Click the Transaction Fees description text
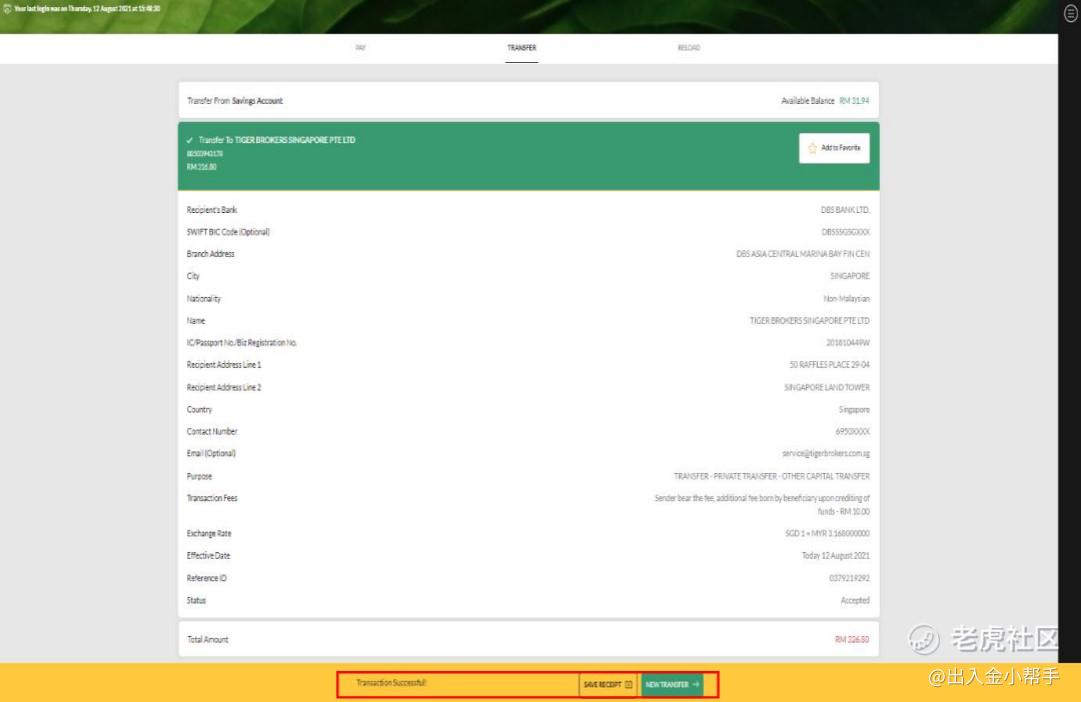Image resolution: width=1081 pixels, height=702 pixels. click(762, 505)
